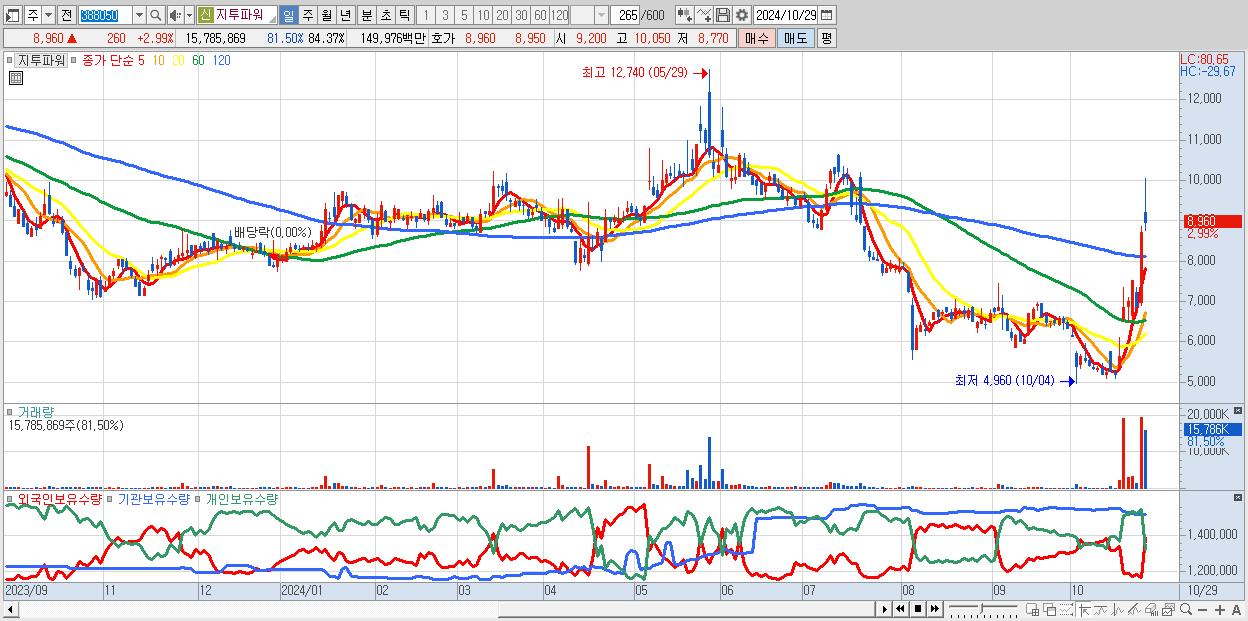The image size is (1248, 621).
Task: Click the crosshair cursor icon in bottom toolbar
Action: [1084, 609]
